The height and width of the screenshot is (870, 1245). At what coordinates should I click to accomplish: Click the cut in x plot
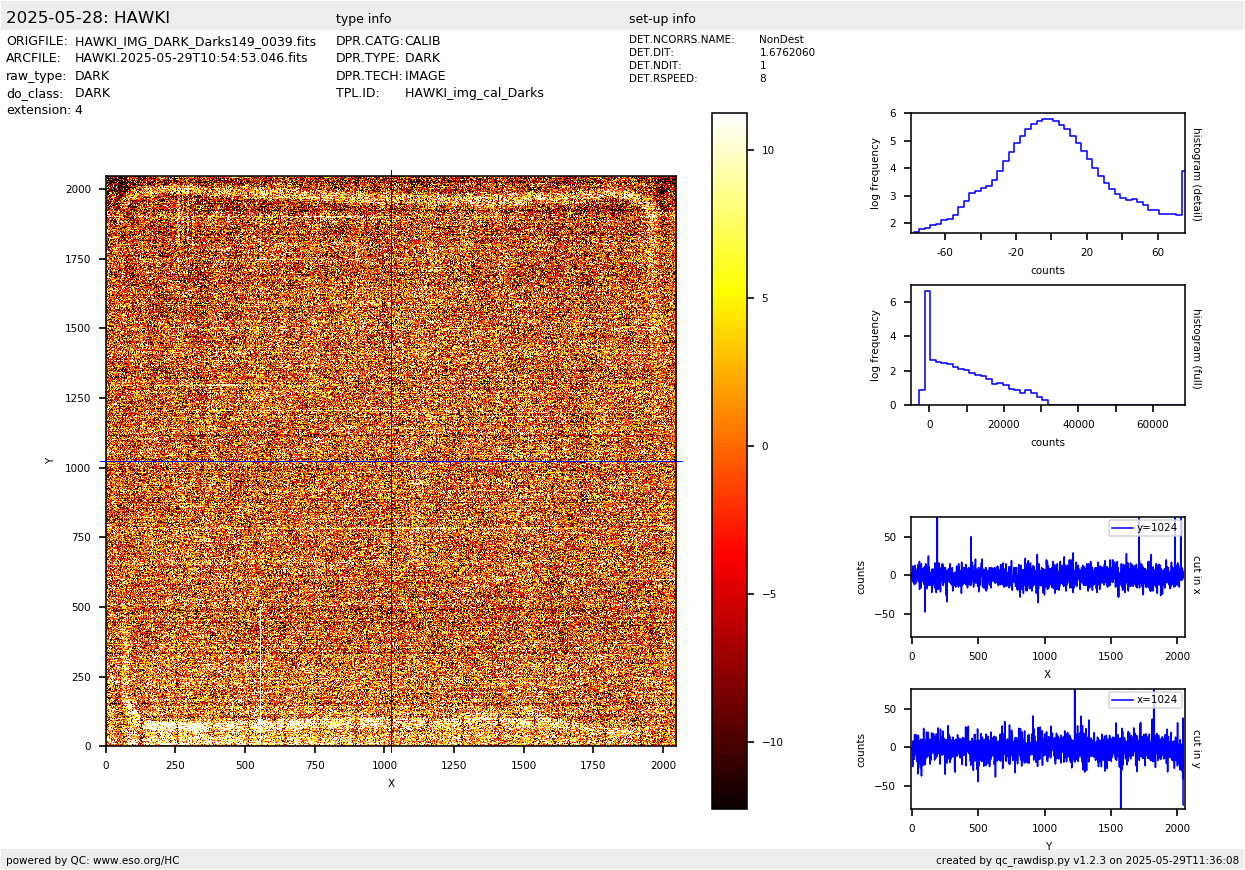(x=1047, y=577)
